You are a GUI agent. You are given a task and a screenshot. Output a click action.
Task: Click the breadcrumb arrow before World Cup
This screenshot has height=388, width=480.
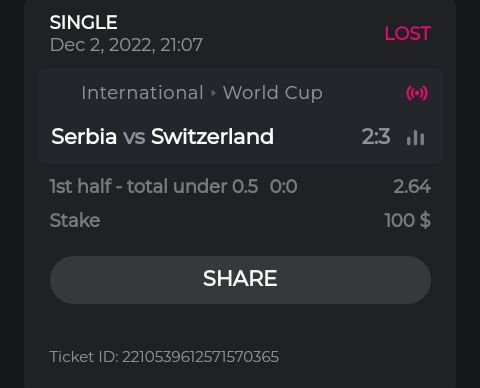pos(213,93)
